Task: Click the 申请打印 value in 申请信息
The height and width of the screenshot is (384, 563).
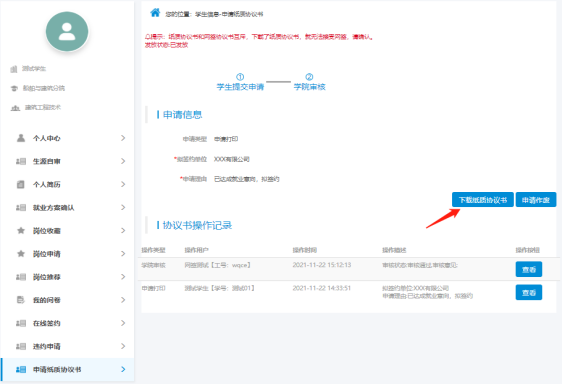Action: [x=226, y=139]
